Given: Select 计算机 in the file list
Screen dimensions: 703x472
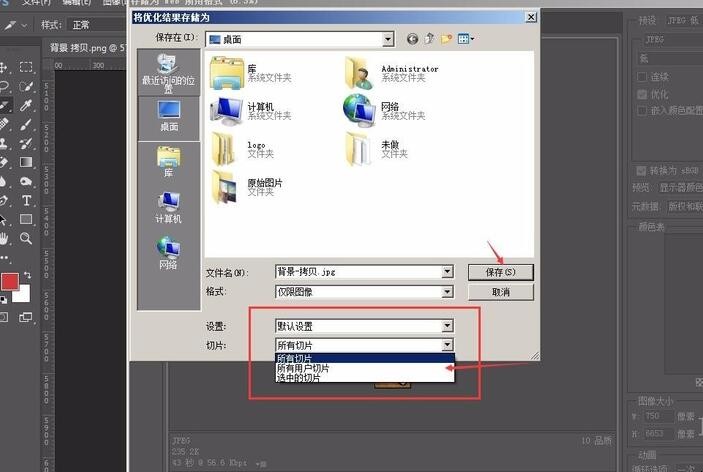Looking at the screenshot, I should [251, 111].
